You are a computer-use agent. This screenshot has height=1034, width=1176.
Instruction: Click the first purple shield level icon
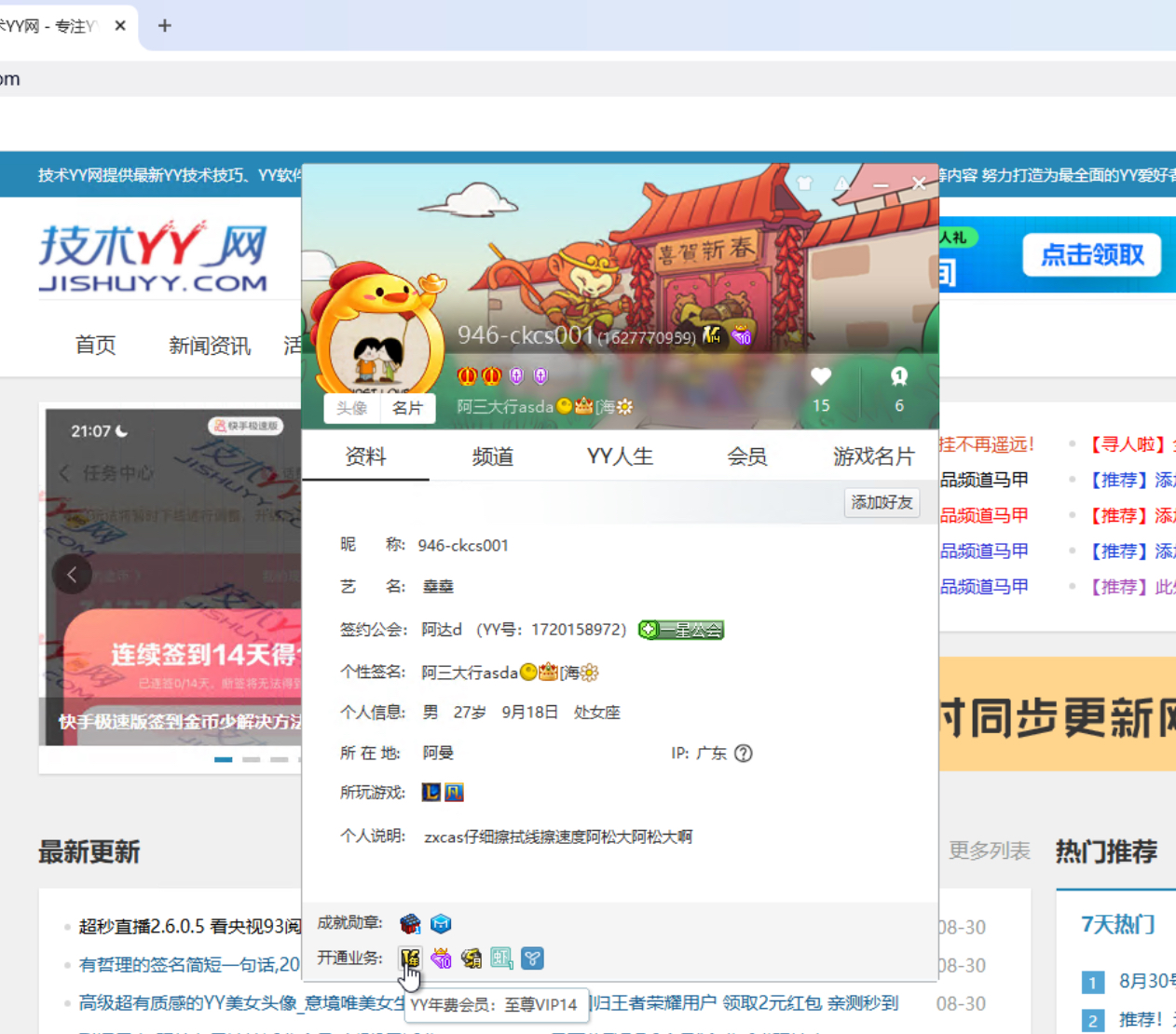(x=516, y=376)
